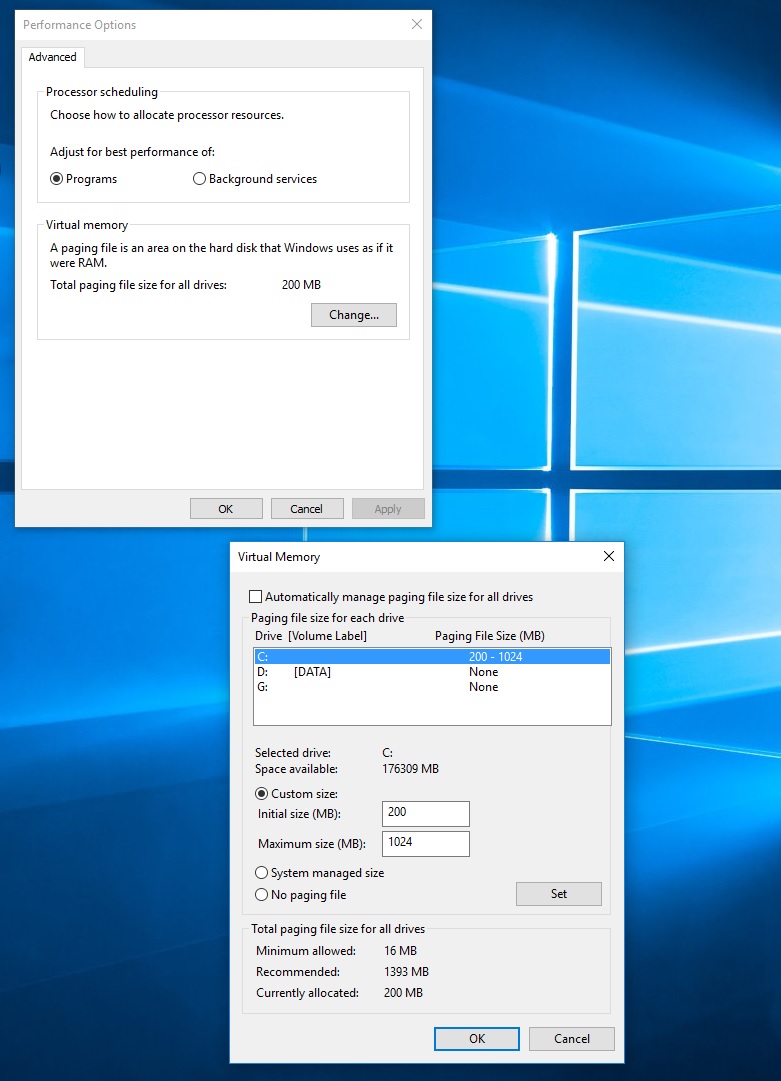
Task: Click Cancel in Virtual Memory dialog
Action: click(571, 1039)
